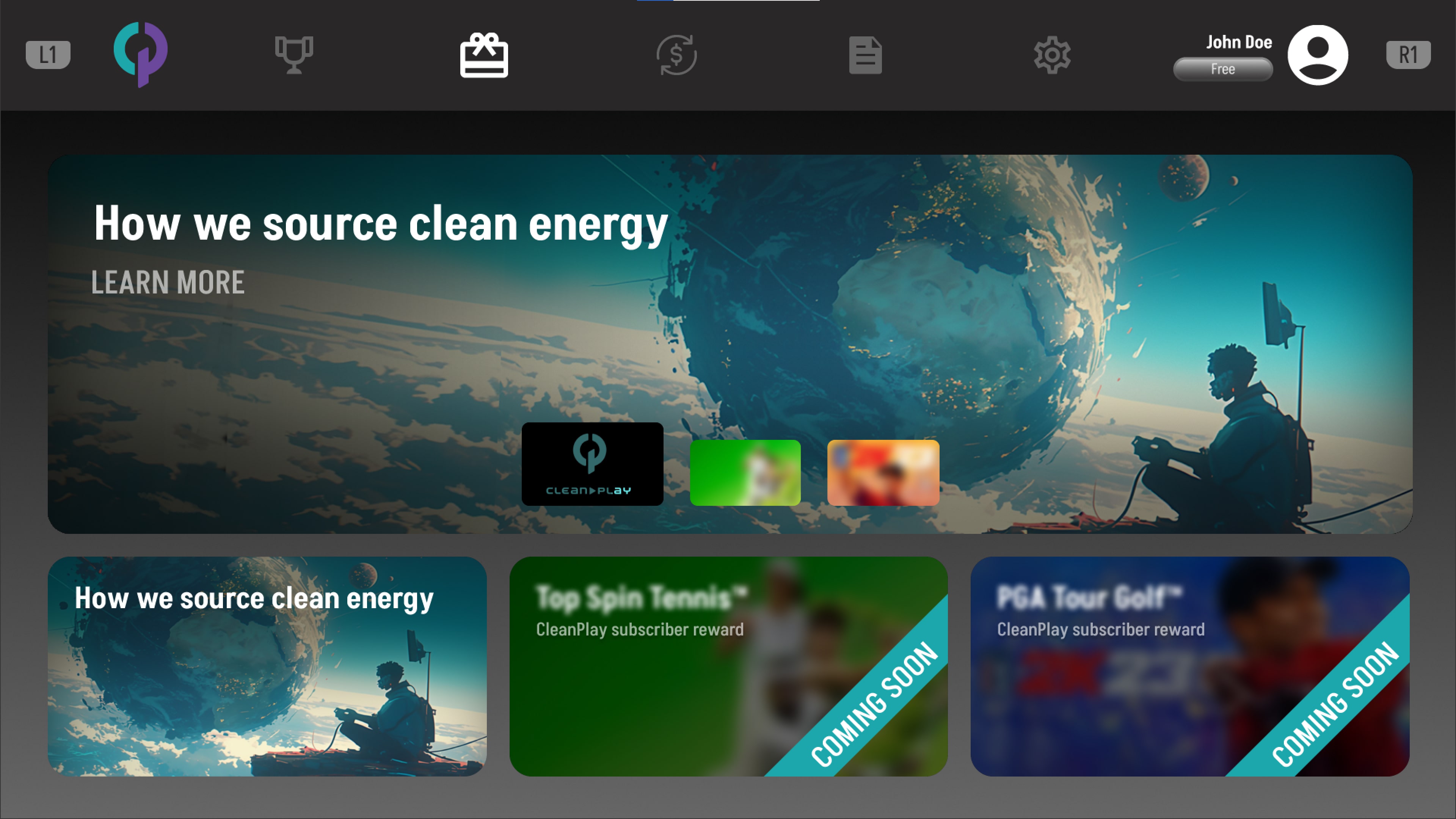Image resolution: width=1456 pixels, height=819 pixels.
Task: Click the transactions dollar icon
Action: pos(677,54)
